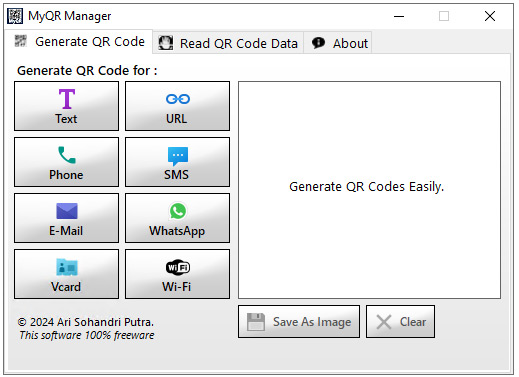Select the Text QR code type
The width and height of the screenshot is (519, 377).
[x=66, y=106]
